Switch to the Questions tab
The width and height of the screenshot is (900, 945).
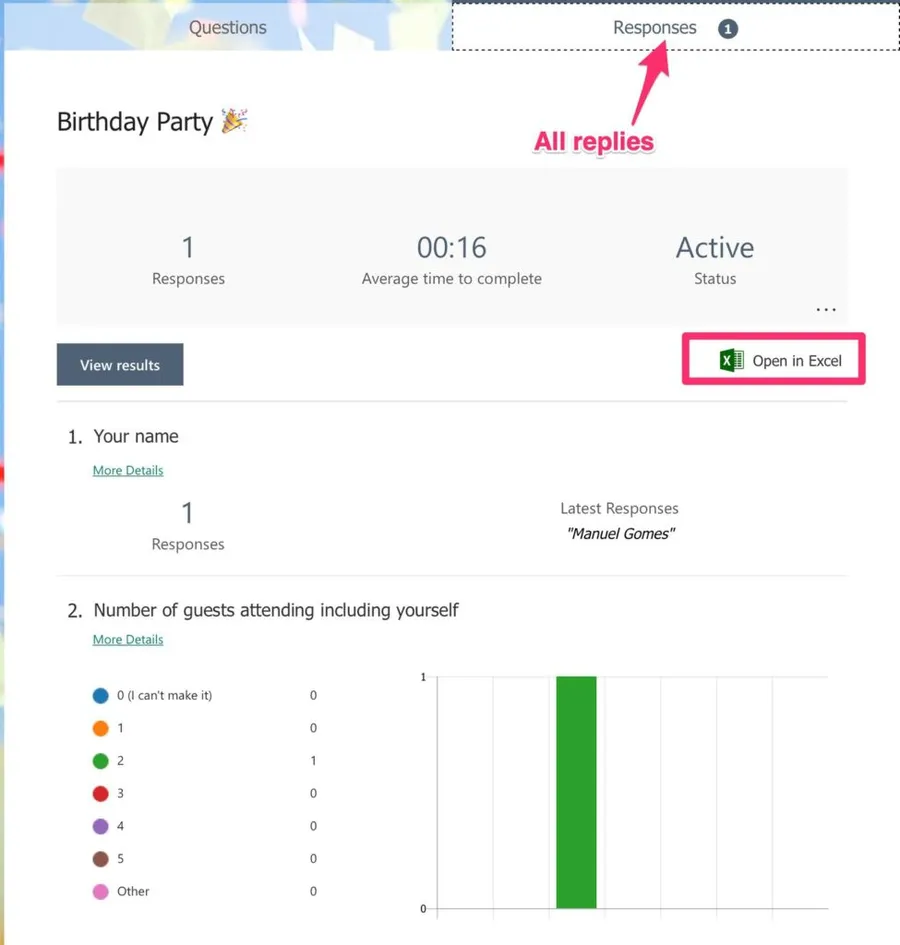pos(228,28)
